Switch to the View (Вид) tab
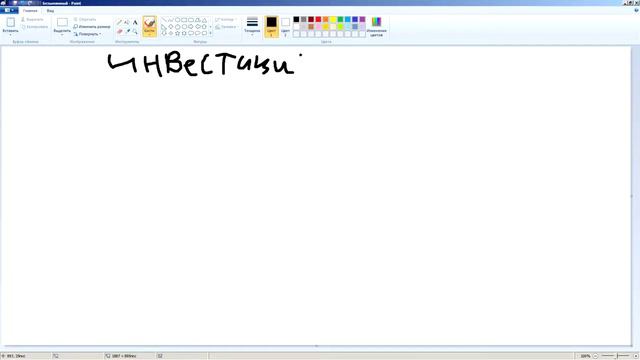The width and height of the screenshot is (640, 360). [50, 11]
